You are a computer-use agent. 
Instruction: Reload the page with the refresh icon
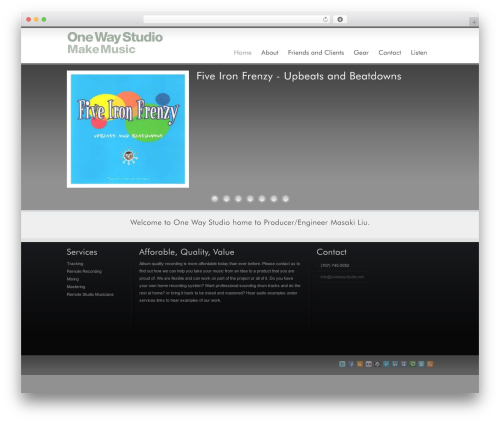(x=325, y=19)
